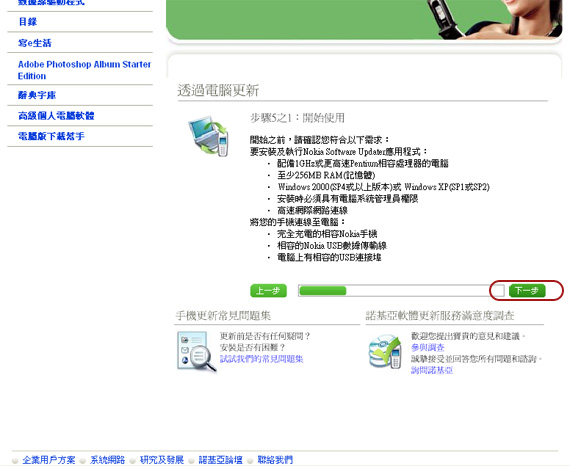Open the 參與調查 survey link
The height and width of the screenshot is (466, 570).
click(x=428, y=348)
